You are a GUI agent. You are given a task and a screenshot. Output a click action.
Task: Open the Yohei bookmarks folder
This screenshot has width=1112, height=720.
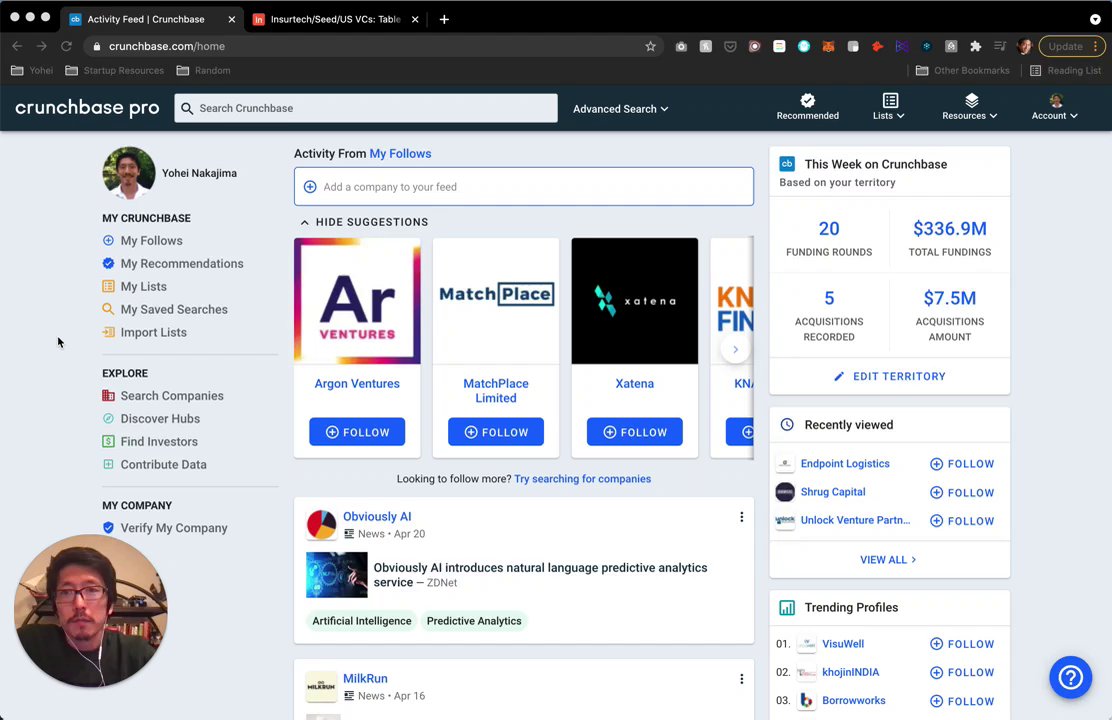pyautogui.click(x=32, y=70)
